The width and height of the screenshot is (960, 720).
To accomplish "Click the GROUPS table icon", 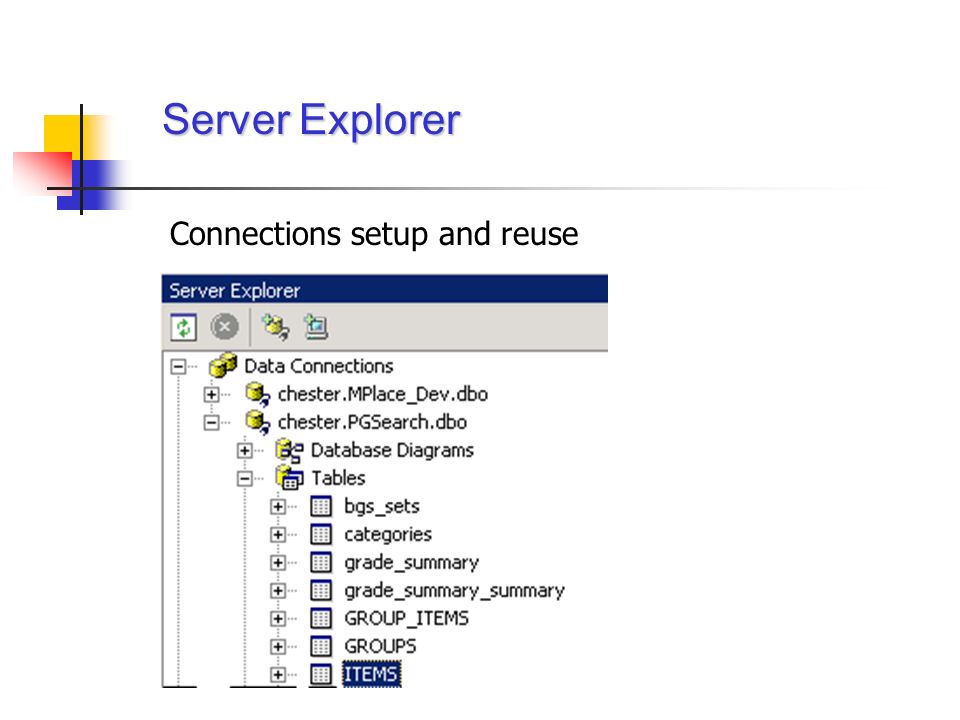I will click(321, 647).
